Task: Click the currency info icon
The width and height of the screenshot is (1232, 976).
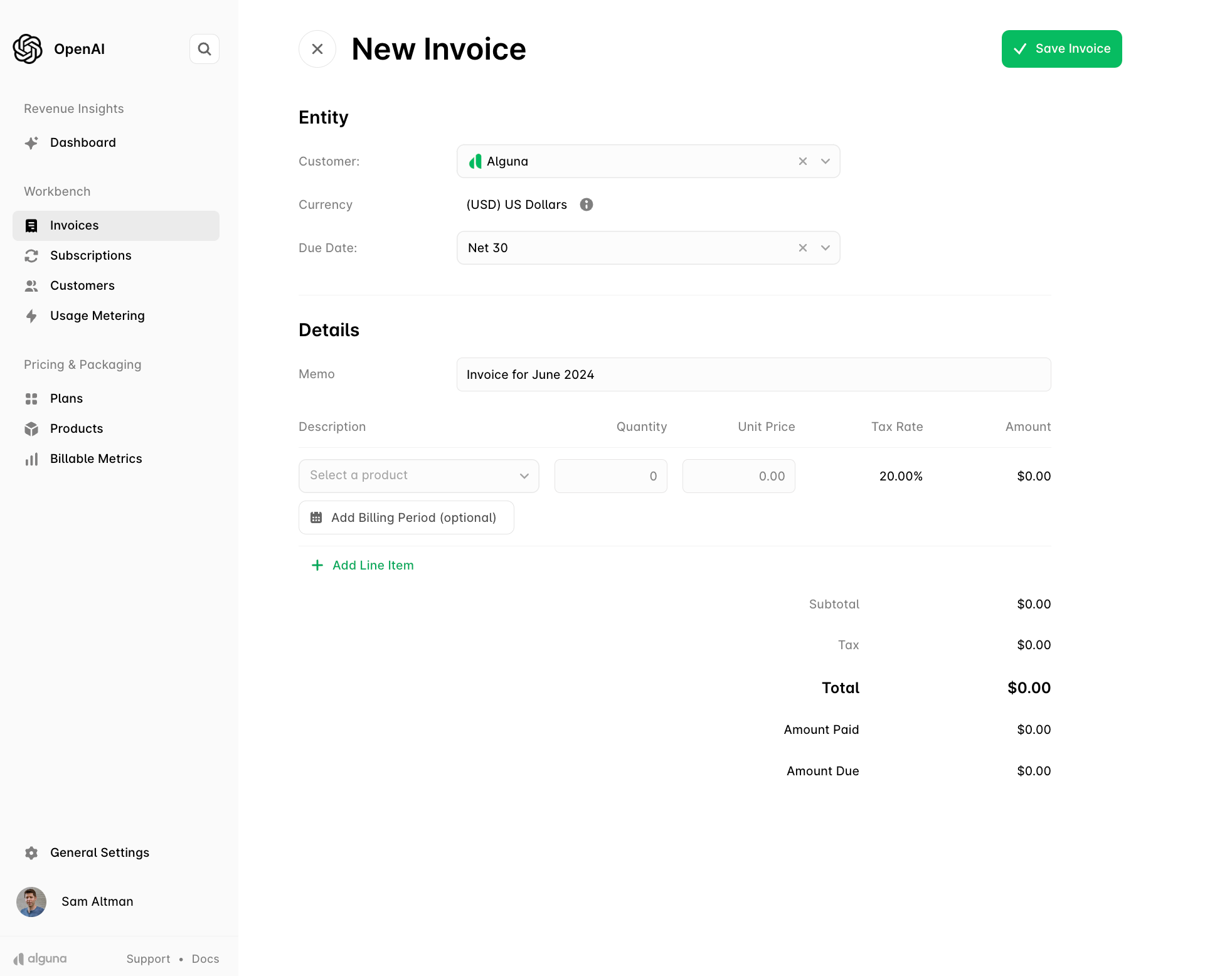Action: coord(587,204)
